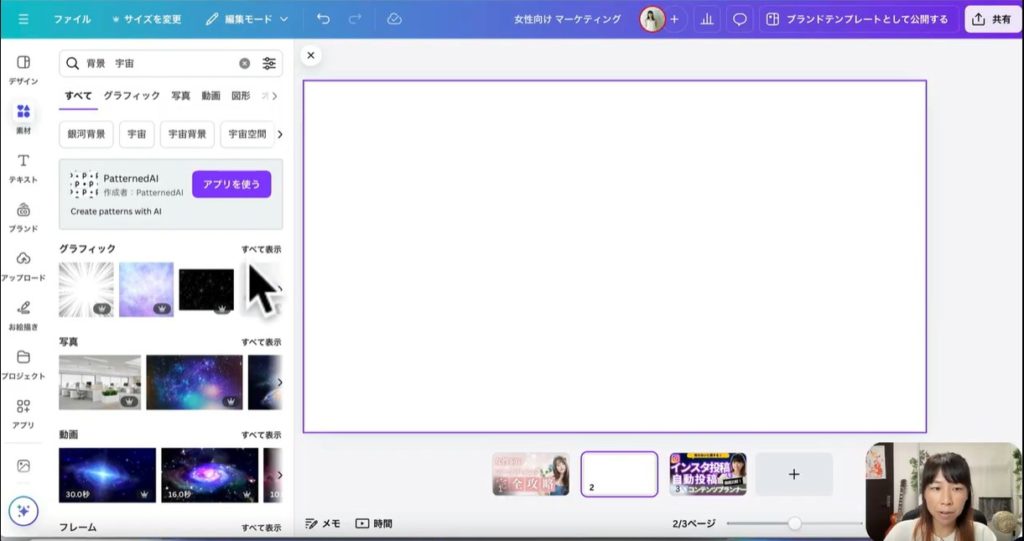Image resolution: width=1024 pixels, height=541 pixels.
Task: Select the テキスト tool in sidebar
Action: pyautogui.click(x=23, y=166)
